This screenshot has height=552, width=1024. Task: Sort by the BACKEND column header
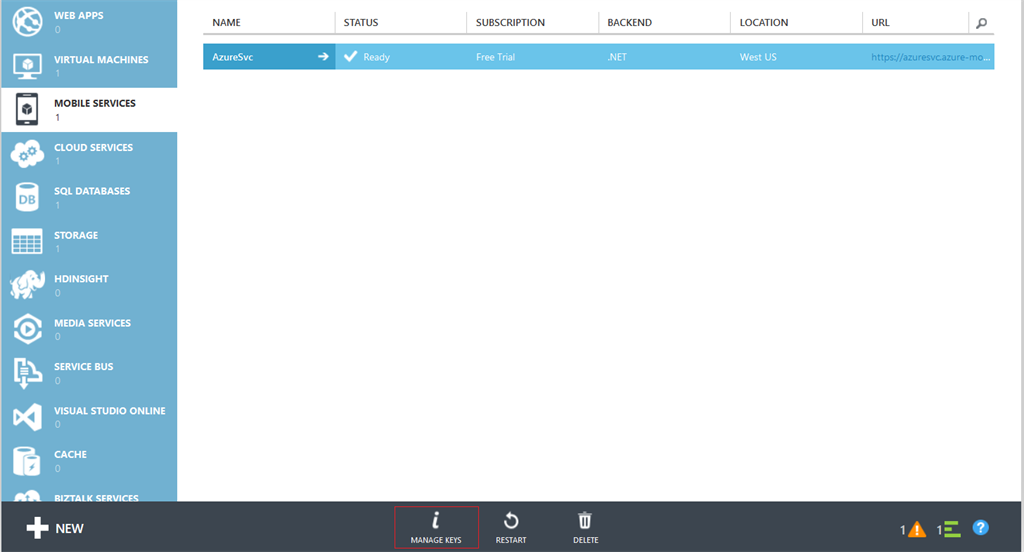pyautogui.click(x=630, y=22)
